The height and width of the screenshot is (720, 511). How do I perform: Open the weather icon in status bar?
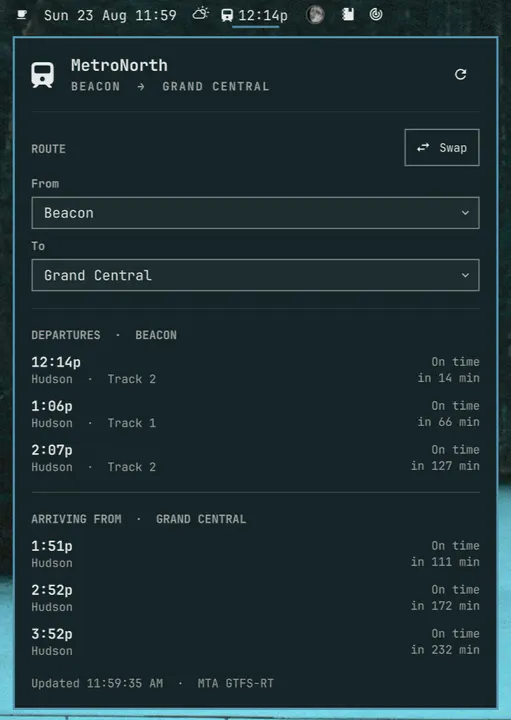(x=200, y=14)
